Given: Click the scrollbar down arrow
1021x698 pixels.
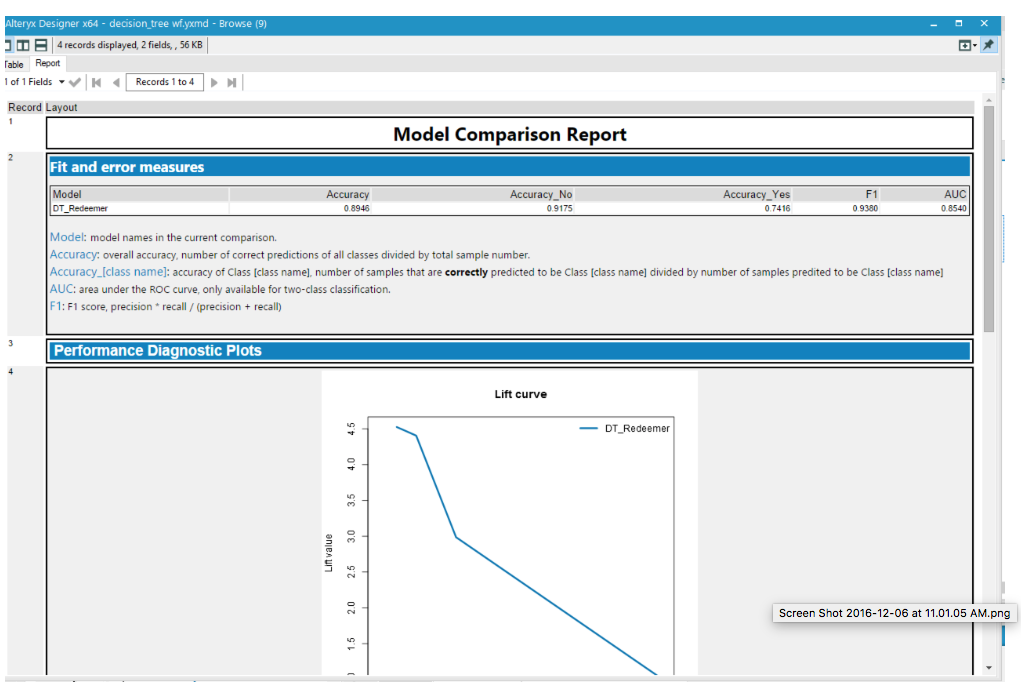Looking at the screenshot, I should 988,667.
